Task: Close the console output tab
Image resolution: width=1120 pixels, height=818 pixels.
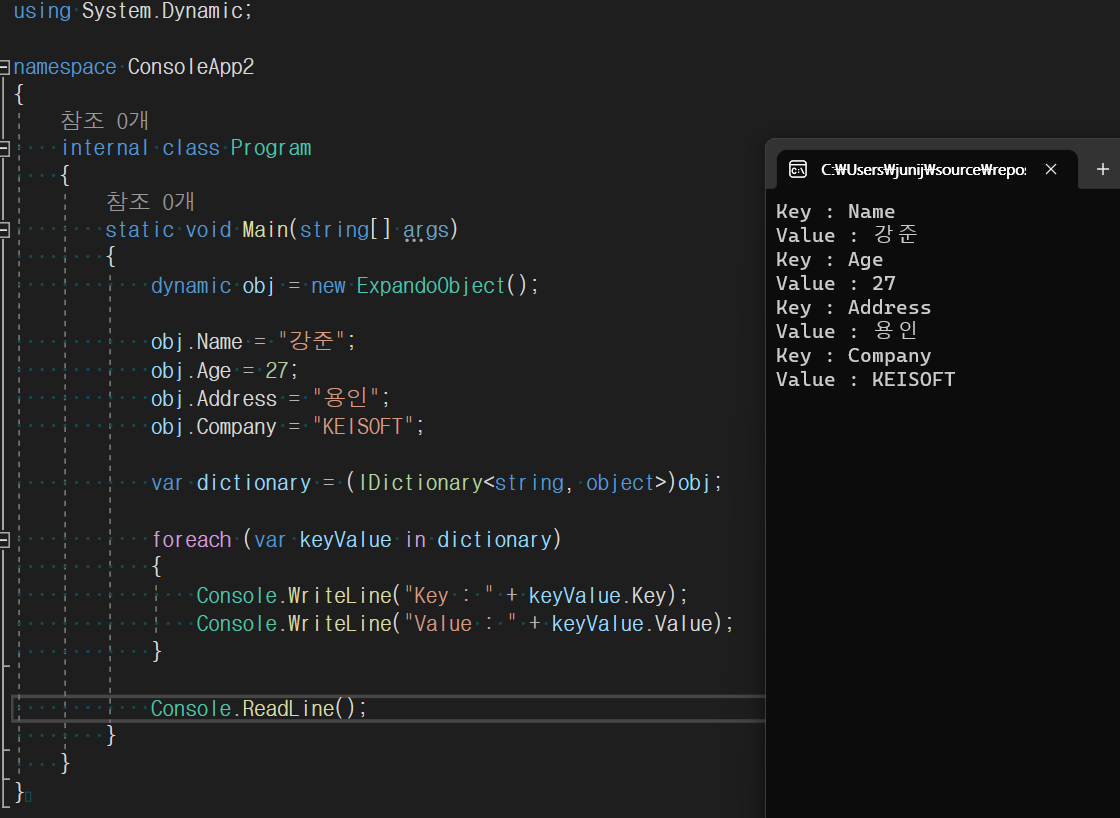Action: point(1051,169)
